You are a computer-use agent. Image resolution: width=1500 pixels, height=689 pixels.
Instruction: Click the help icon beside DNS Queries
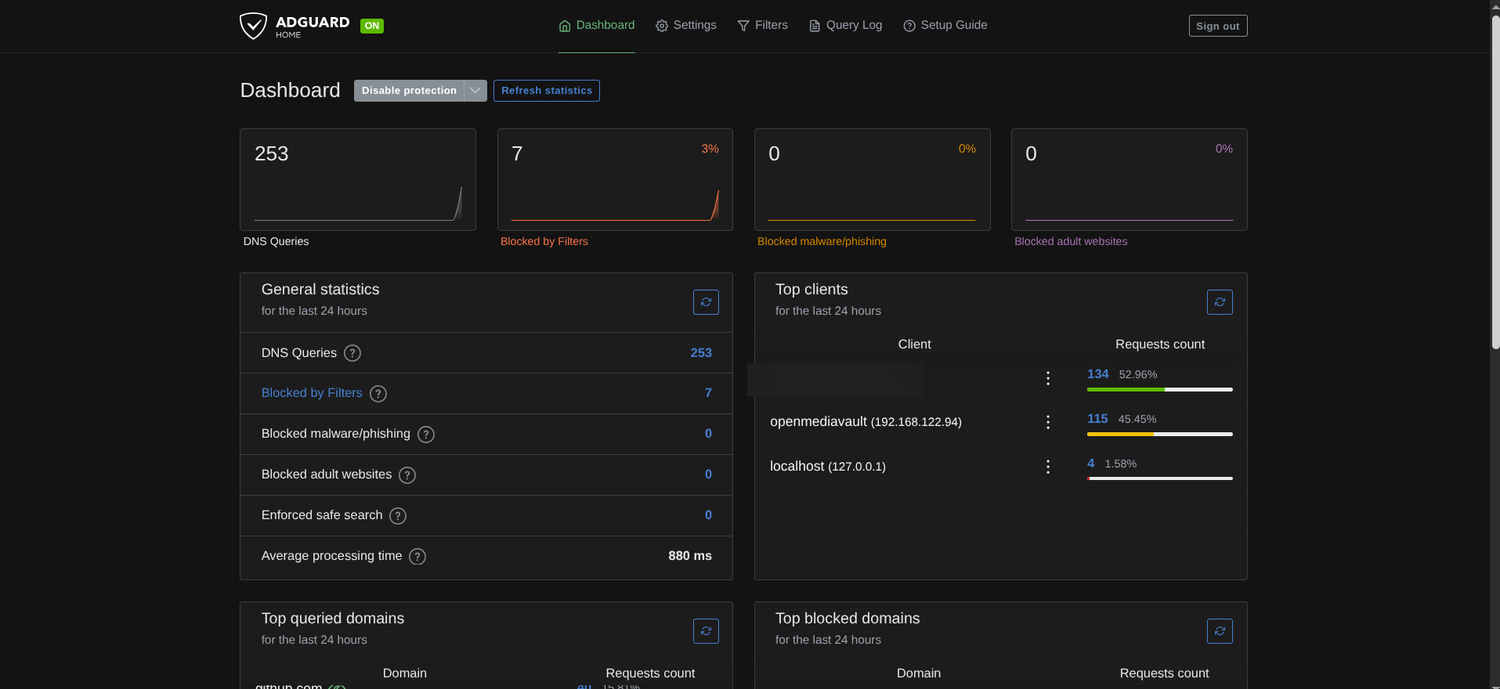352,353
